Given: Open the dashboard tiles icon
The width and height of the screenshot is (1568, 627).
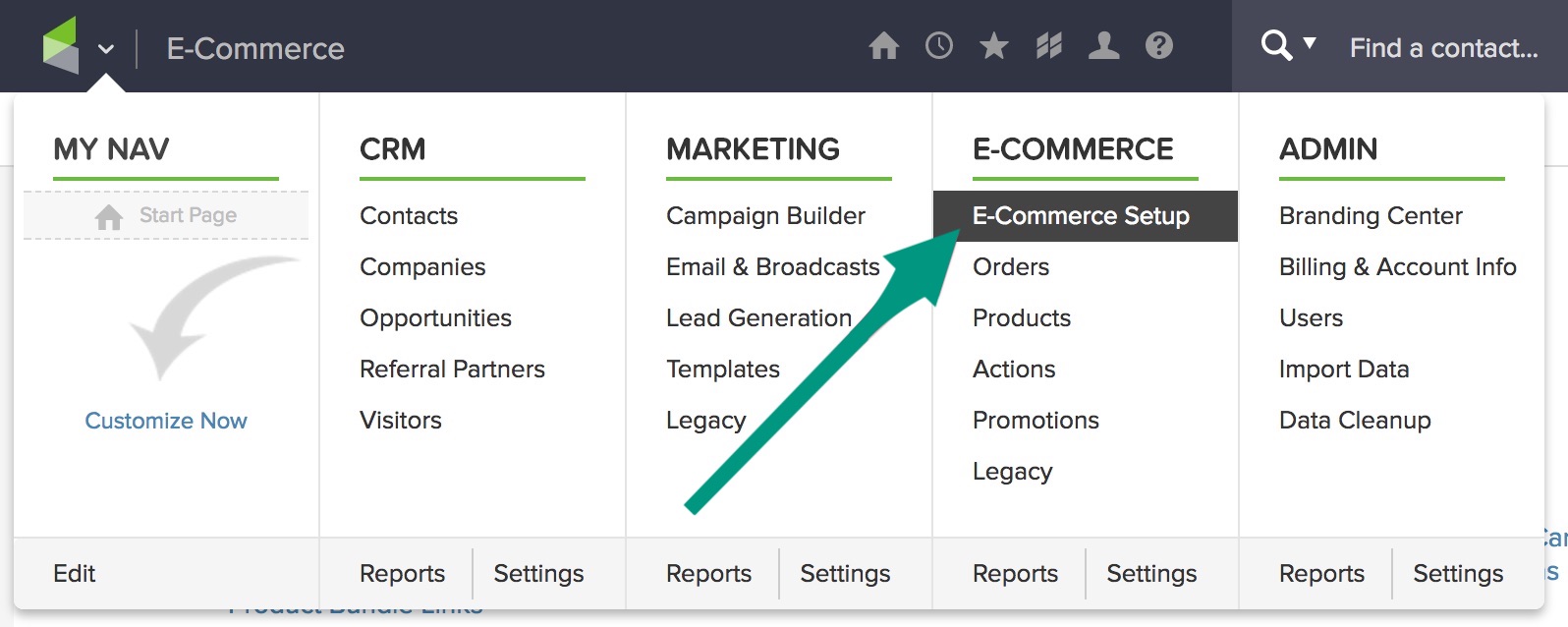Looking at the screenshot, I should point(1049,45).
